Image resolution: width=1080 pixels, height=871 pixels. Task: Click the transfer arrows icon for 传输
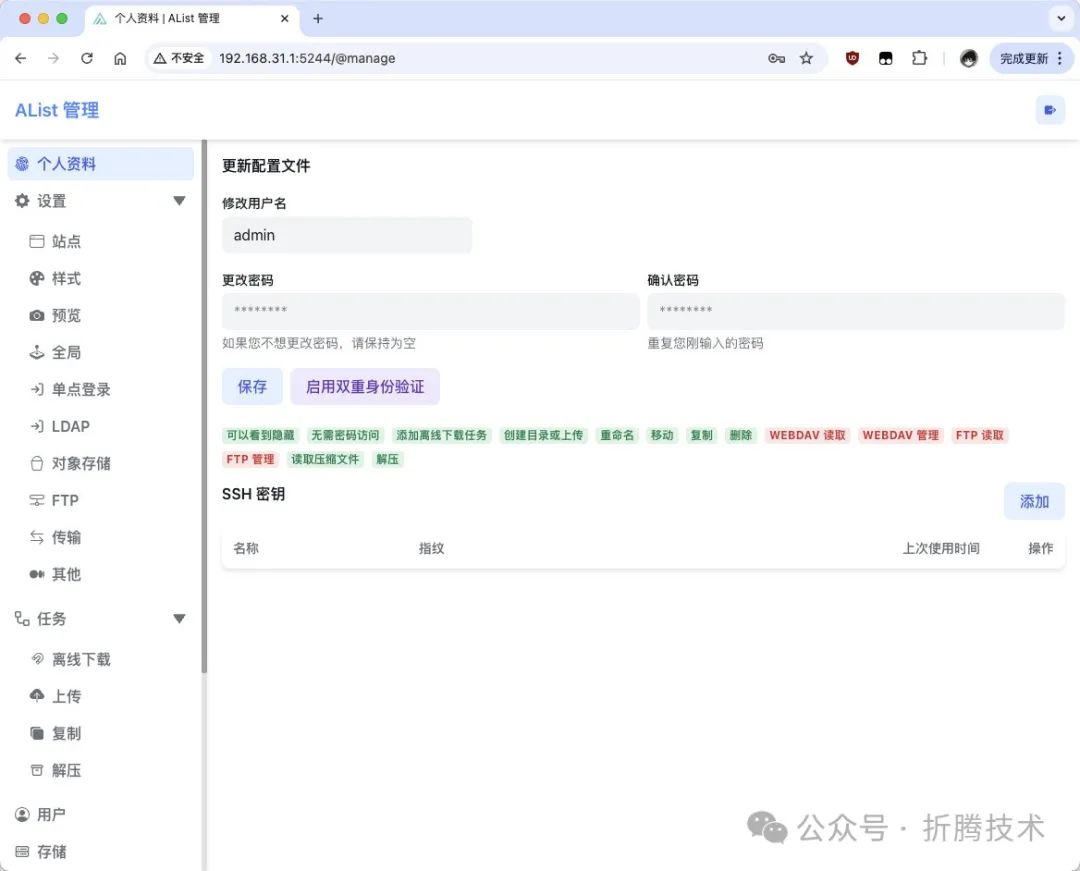(37, 537)
